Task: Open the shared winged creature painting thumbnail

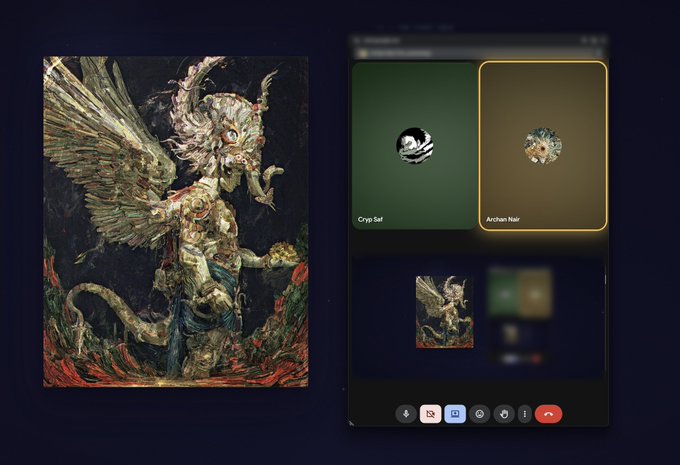Action: [445, 312]
